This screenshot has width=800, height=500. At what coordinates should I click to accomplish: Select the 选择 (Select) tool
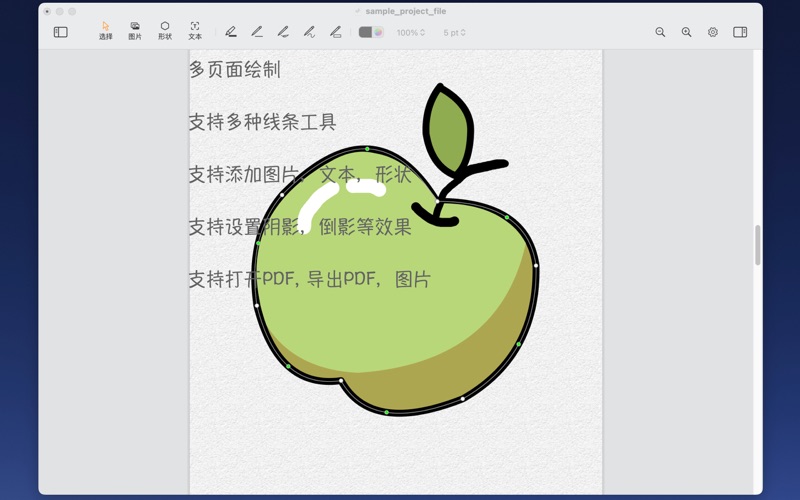pyautogui.click(x=105, y=31)
